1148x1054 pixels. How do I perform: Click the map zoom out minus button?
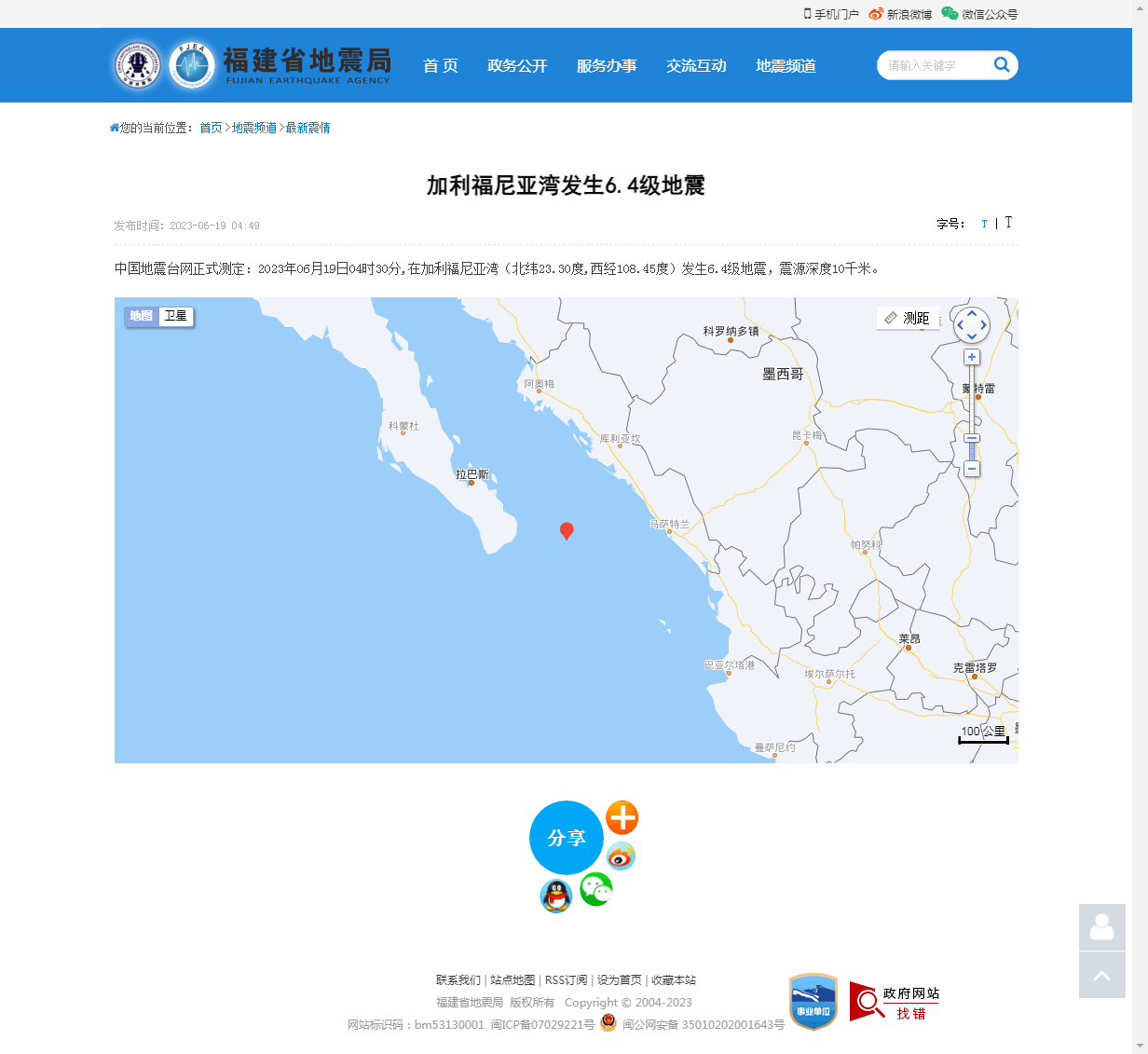point(972,469)
